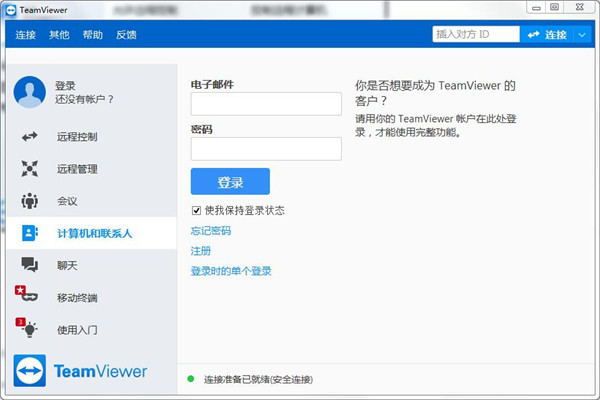Viewport: 600px width, 400px height.
Task: Click the top-right 连接 connect button
Action: click(x=547, y=35)
